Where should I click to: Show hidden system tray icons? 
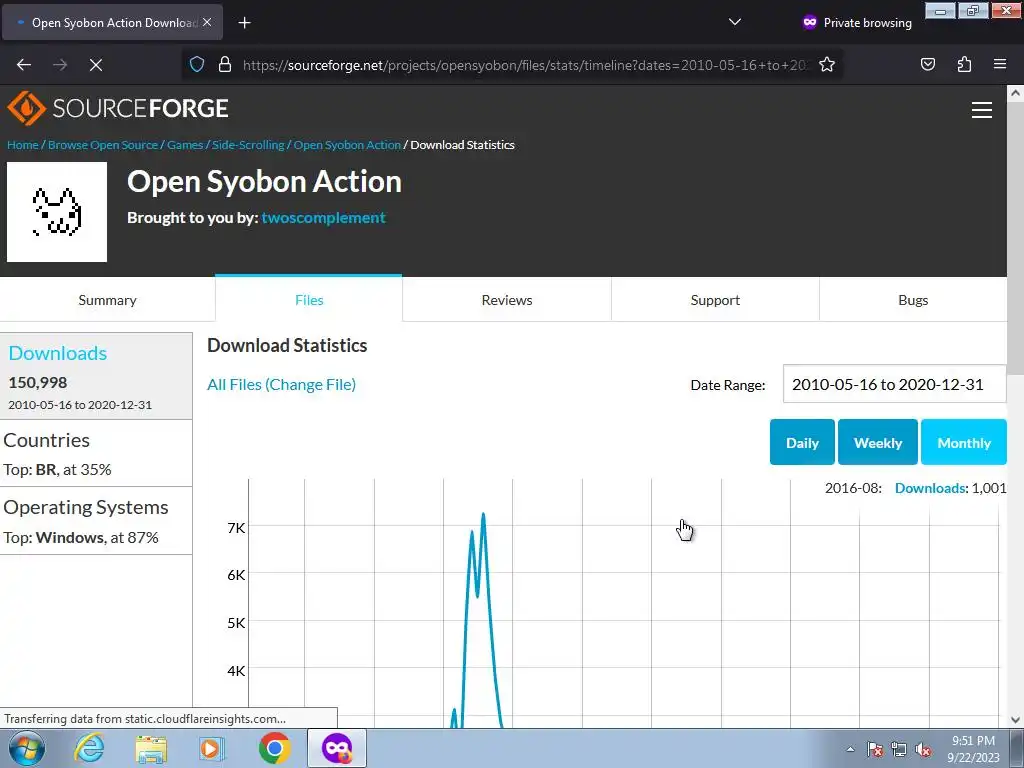[x=850, y=749]
